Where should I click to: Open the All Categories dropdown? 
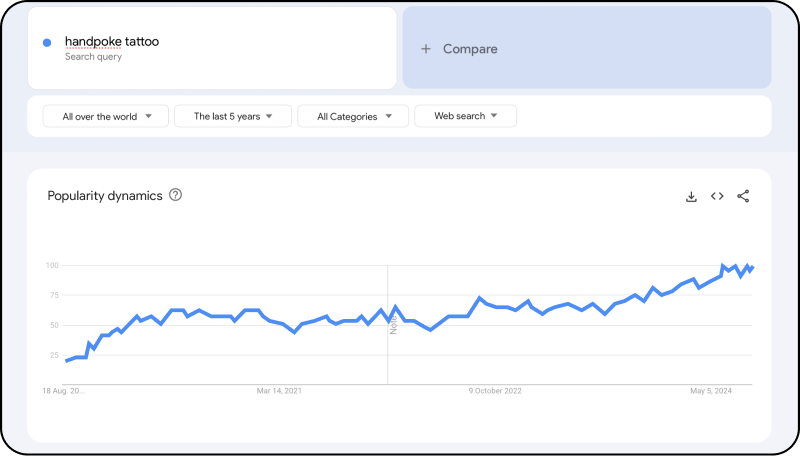coord(353,116)
